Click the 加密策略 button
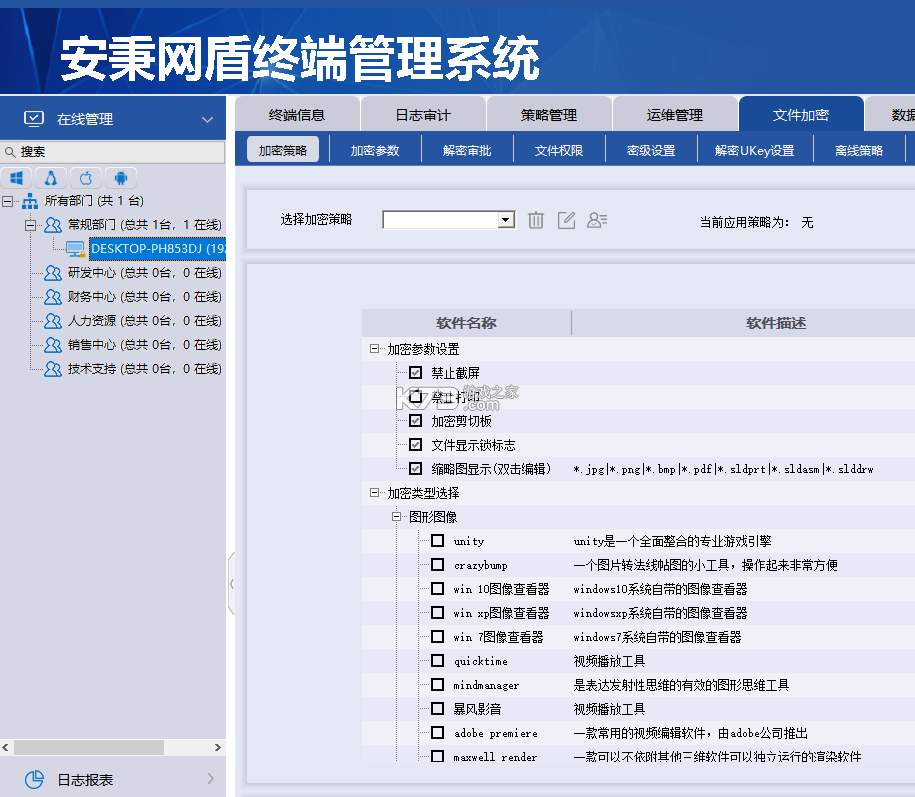The image size is (915, 797). click(x=283, y=150)
